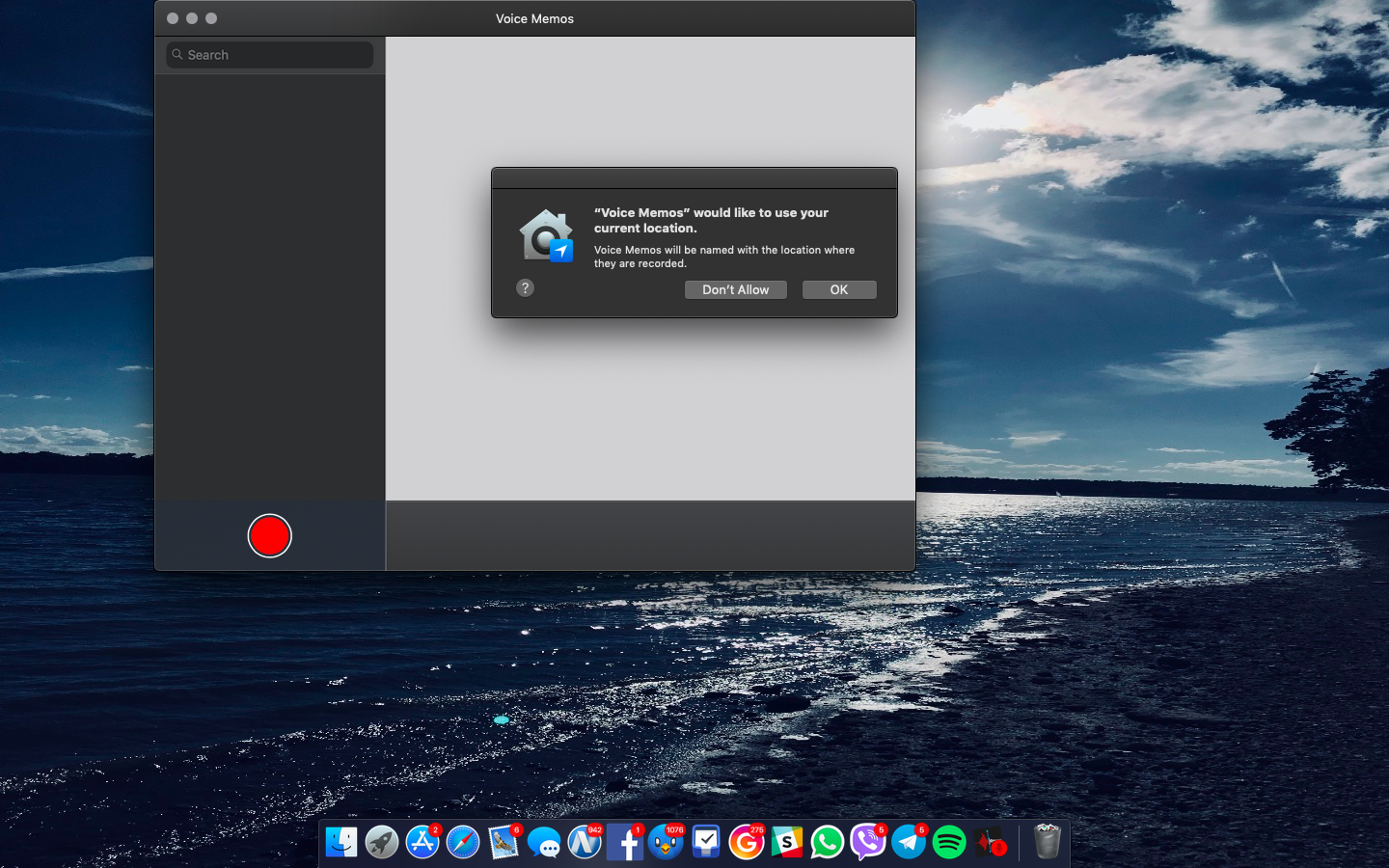Image resolution: width=1389 pixels, height=868 pixels.
Task: Launch Launchpad from the Dock
Action: [382, 843]
